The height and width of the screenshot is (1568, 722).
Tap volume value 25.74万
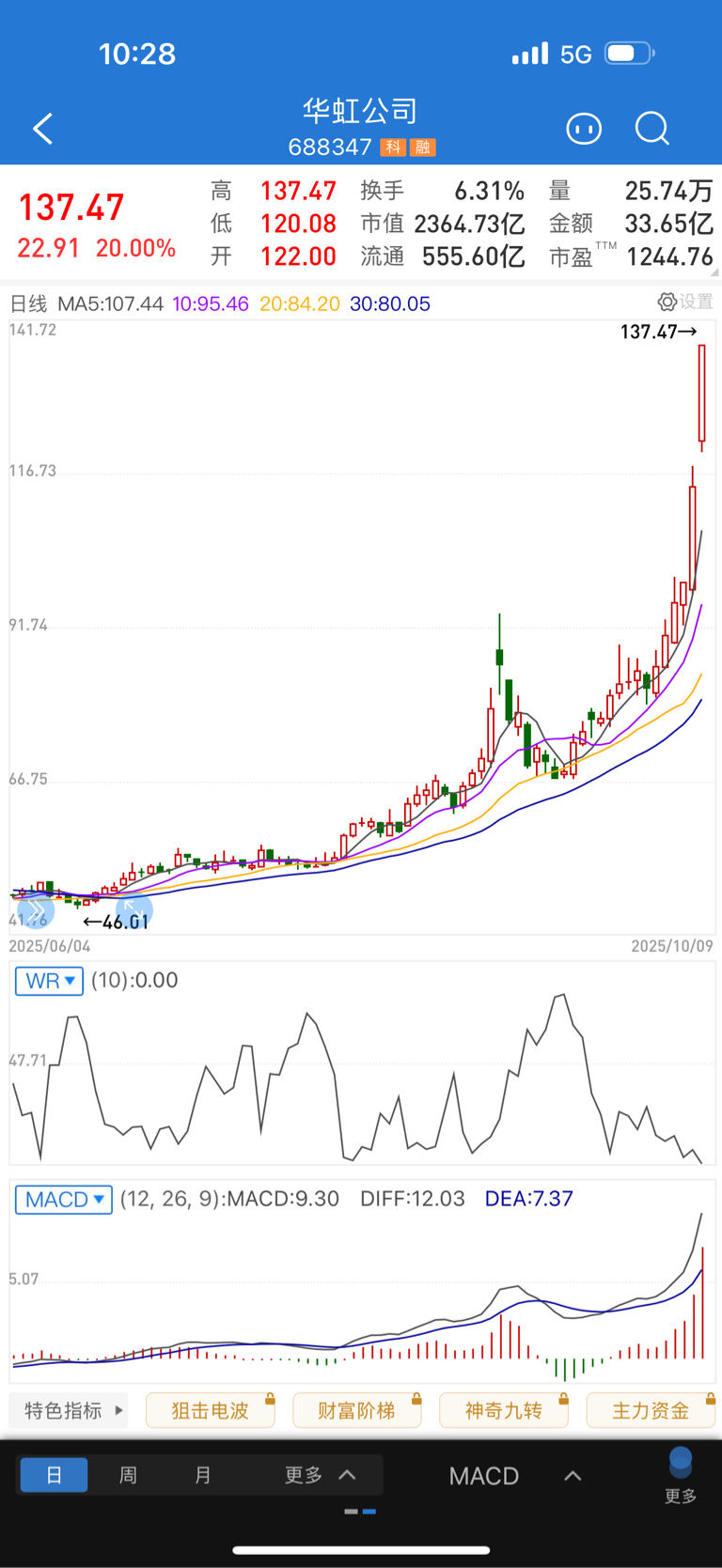pyautogui.click(x=669, y=192)
